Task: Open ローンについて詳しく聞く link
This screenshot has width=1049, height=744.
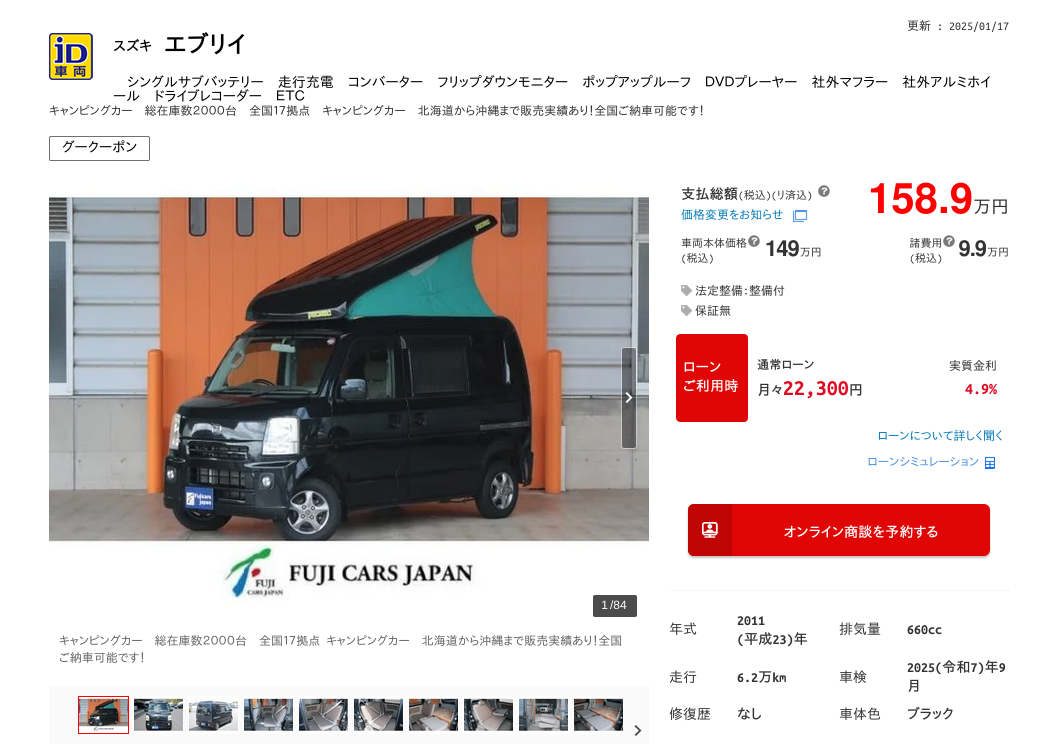Action: [x=940, y=436]
